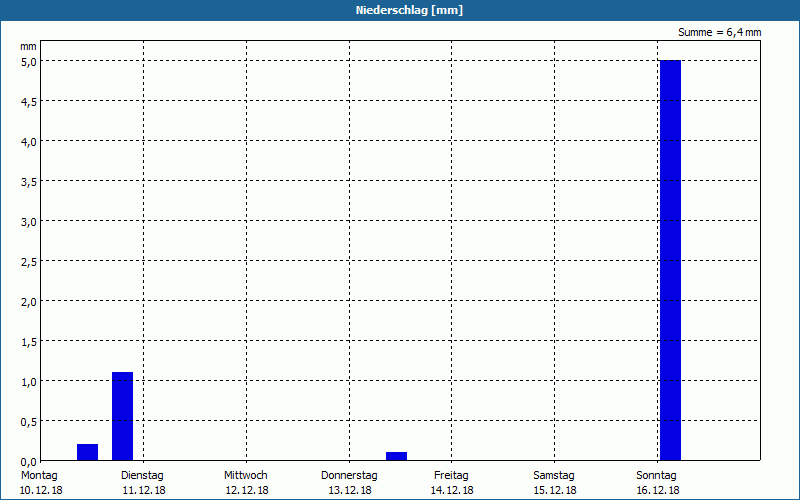The image size is (800, 500).
Task: Click the Dienstag axis label
Action: point(142,476)
